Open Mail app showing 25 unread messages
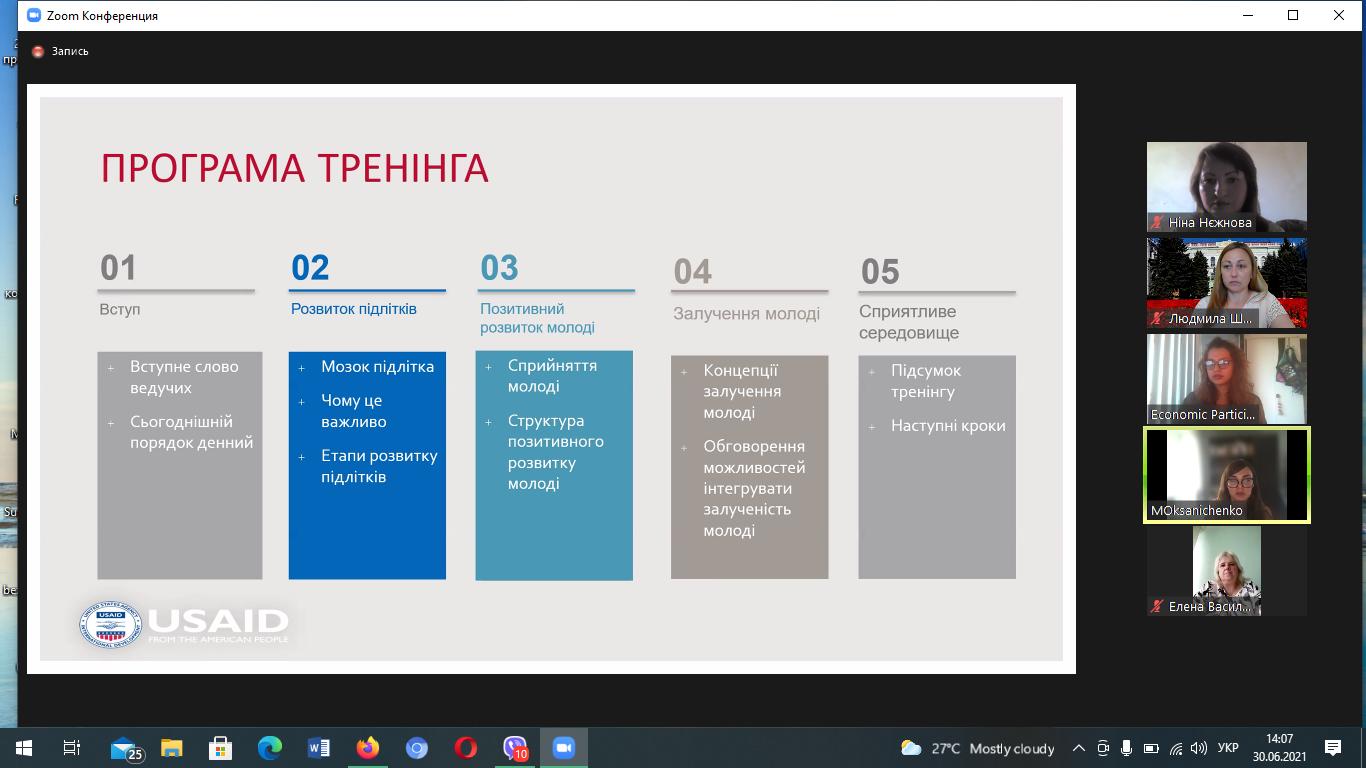This screenshot has width=1366, height=768. click(x=120, y=747)
